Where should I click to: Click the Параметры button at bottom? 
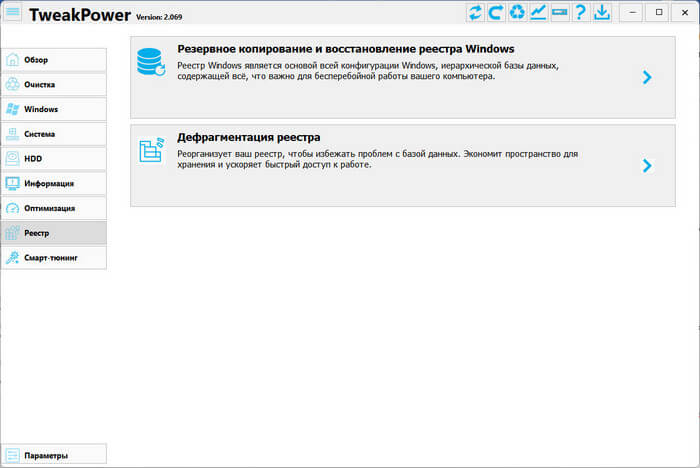click(53, 456)
